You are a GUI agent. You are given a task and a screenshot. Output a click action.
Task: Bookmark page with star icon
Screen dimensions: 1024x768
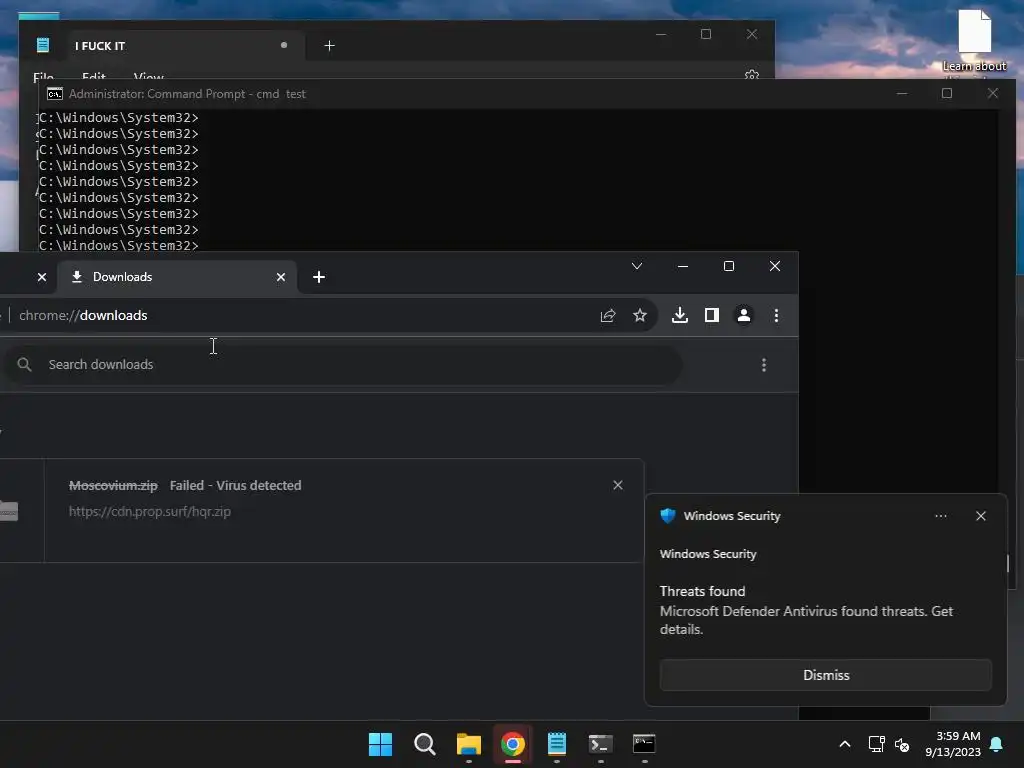(x=640, y=315)
